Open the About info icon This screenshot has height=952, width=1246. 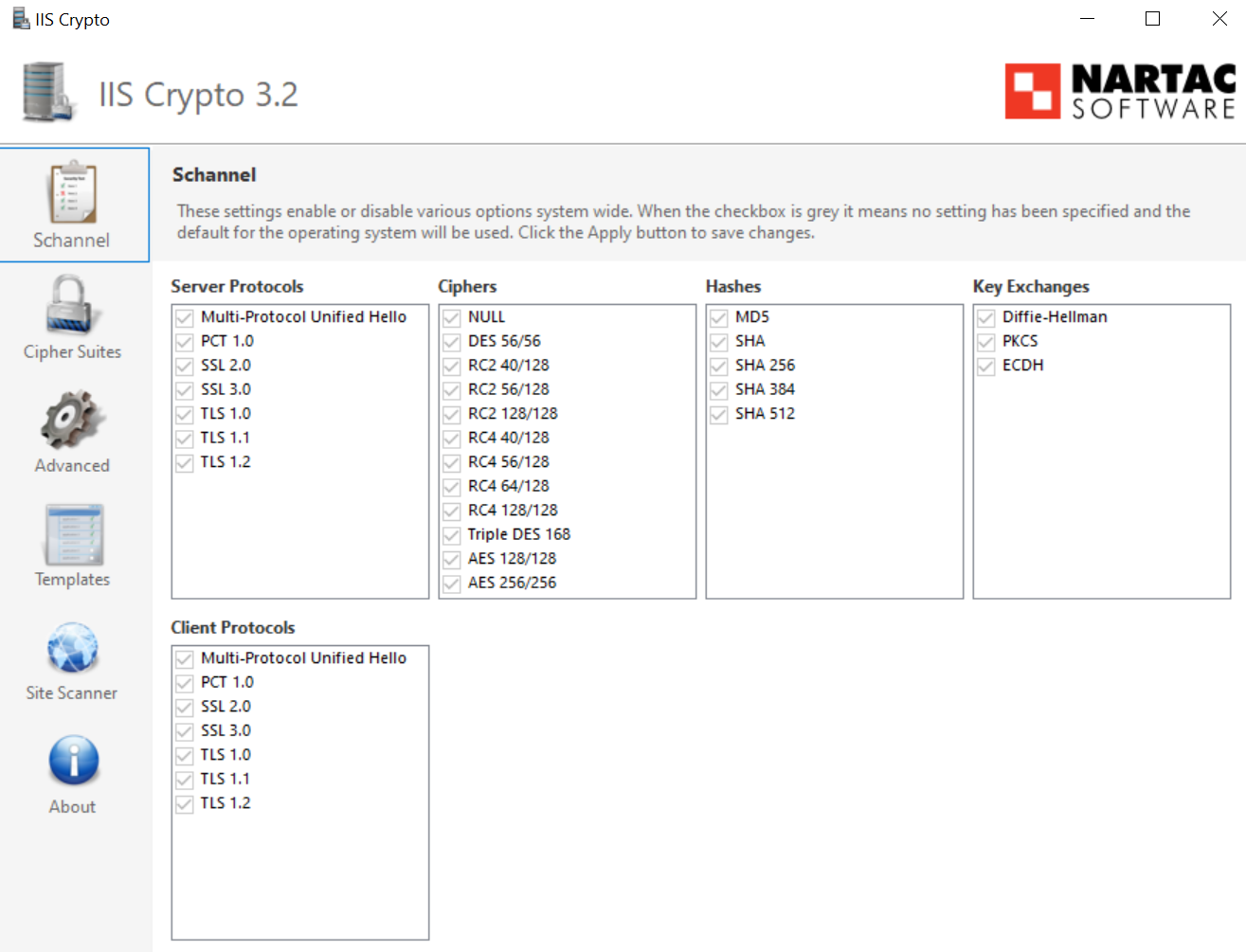pos(73,761)
